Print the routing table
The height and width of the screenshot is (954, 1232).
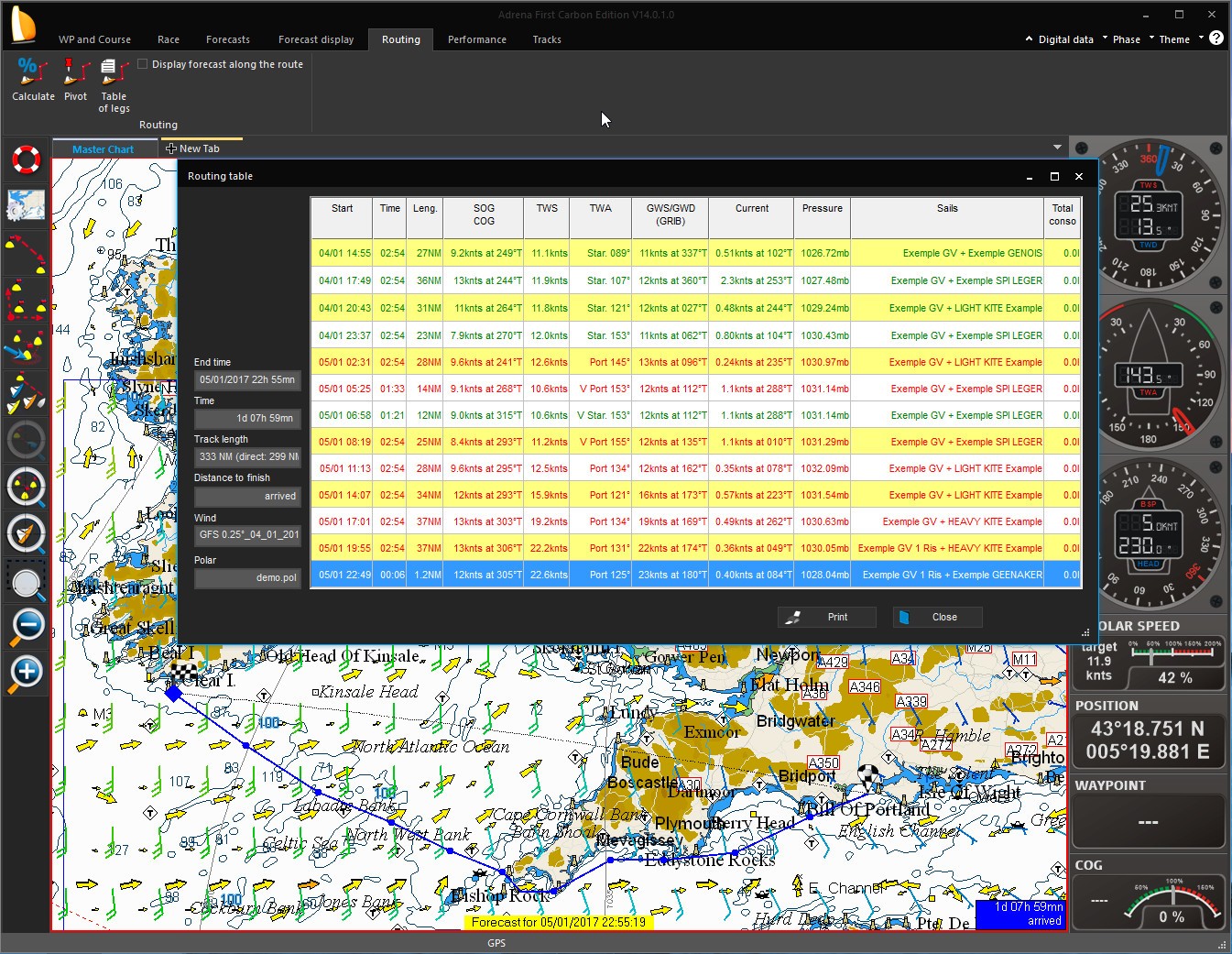826,617
